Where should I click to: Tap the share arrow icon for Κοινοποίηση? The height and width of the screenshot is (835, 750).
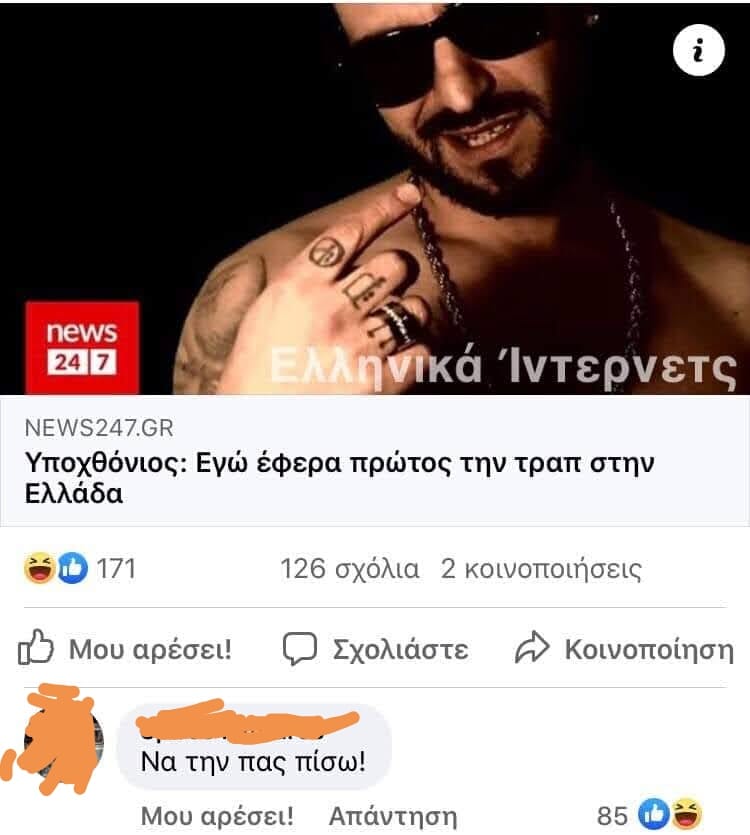532,648
